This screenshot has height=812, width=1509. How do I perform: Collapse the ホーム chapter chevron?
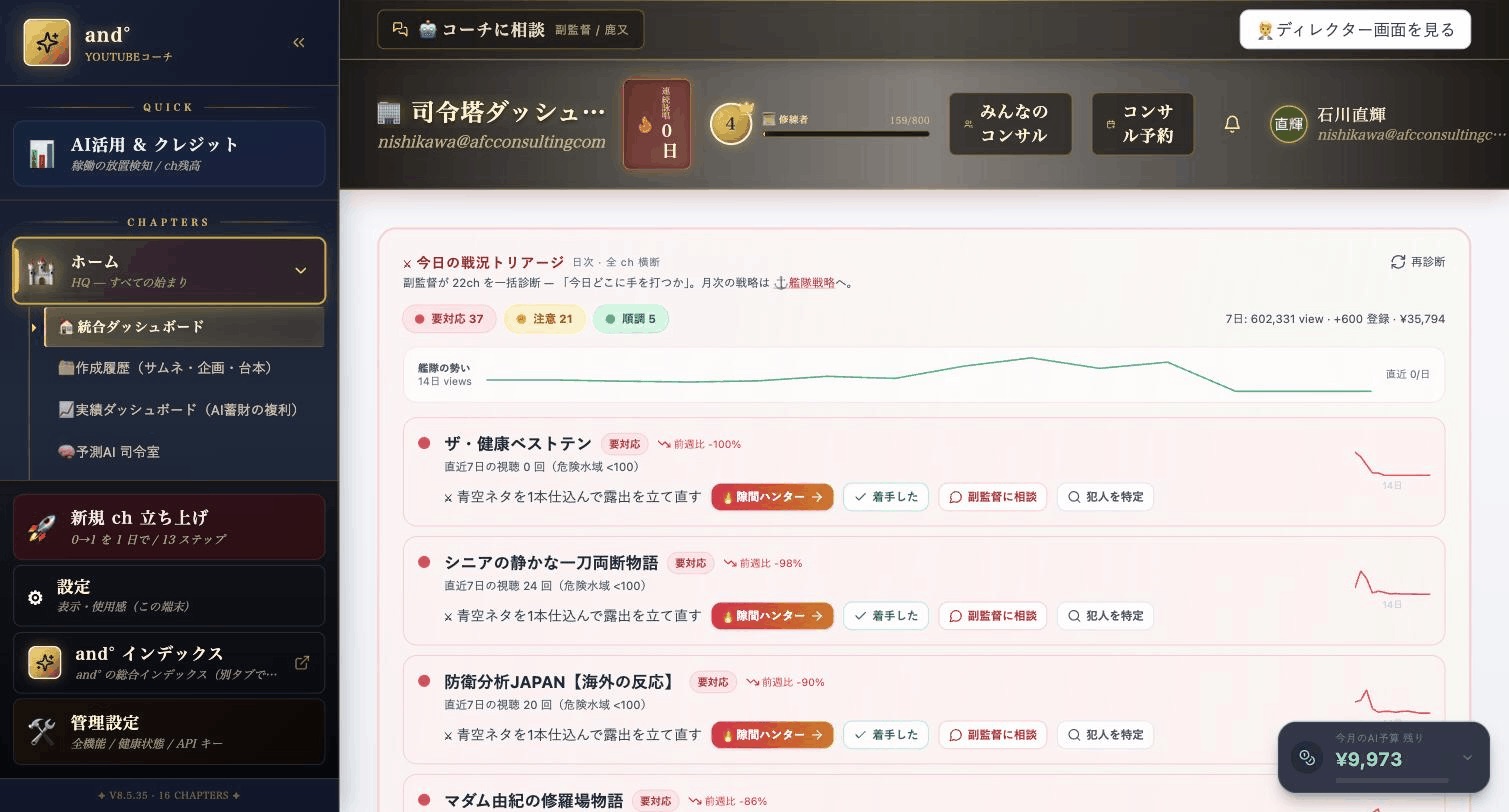pyautogui.click(x=300, y=270)
